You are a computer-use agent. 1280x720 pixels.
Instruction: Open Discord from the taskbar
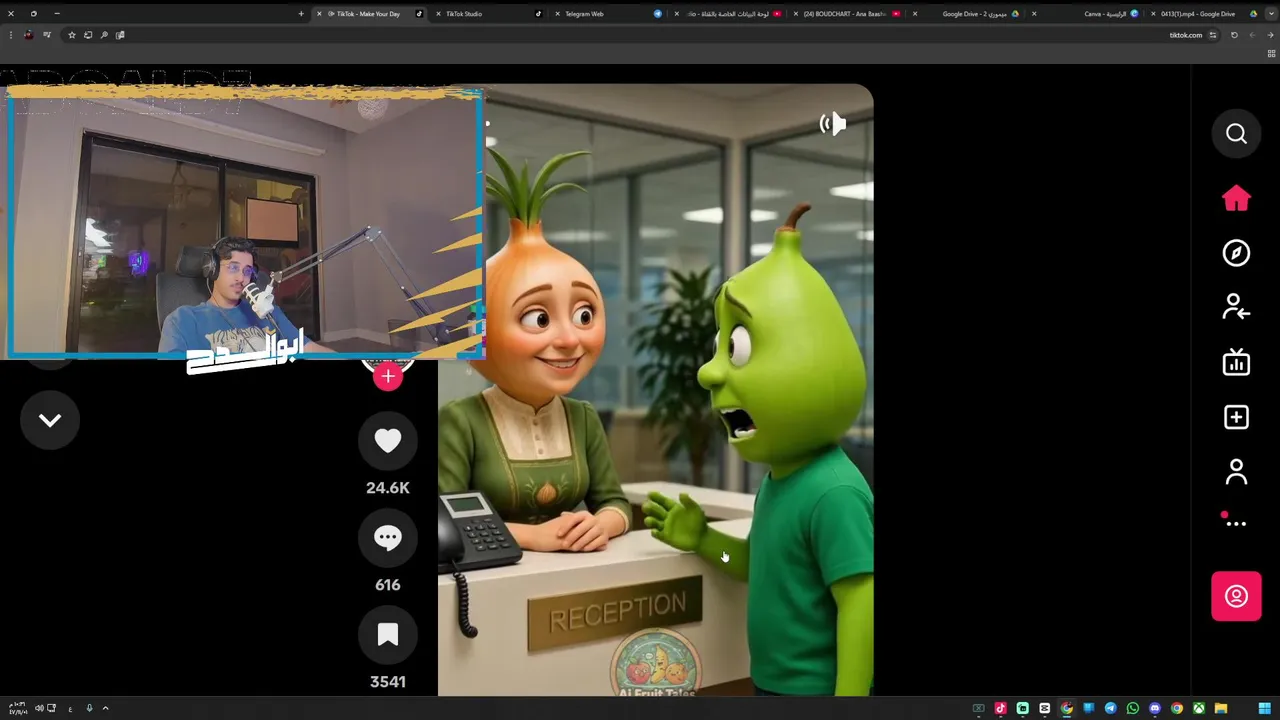click(x=1154, y=709)
